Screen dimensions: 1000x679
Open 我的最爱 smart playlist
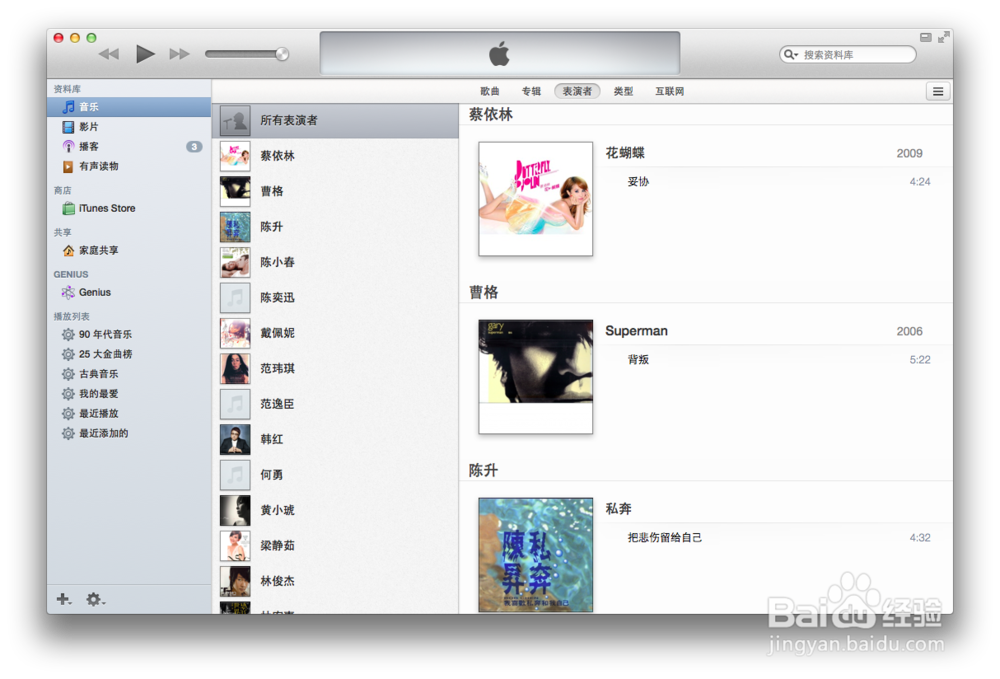pos(129,393)
